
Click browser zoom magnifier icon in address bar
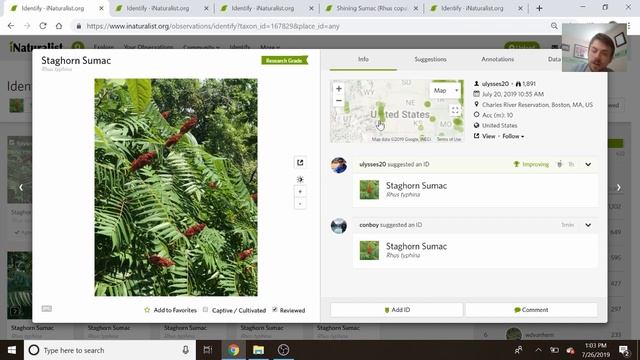click(554, 26)
